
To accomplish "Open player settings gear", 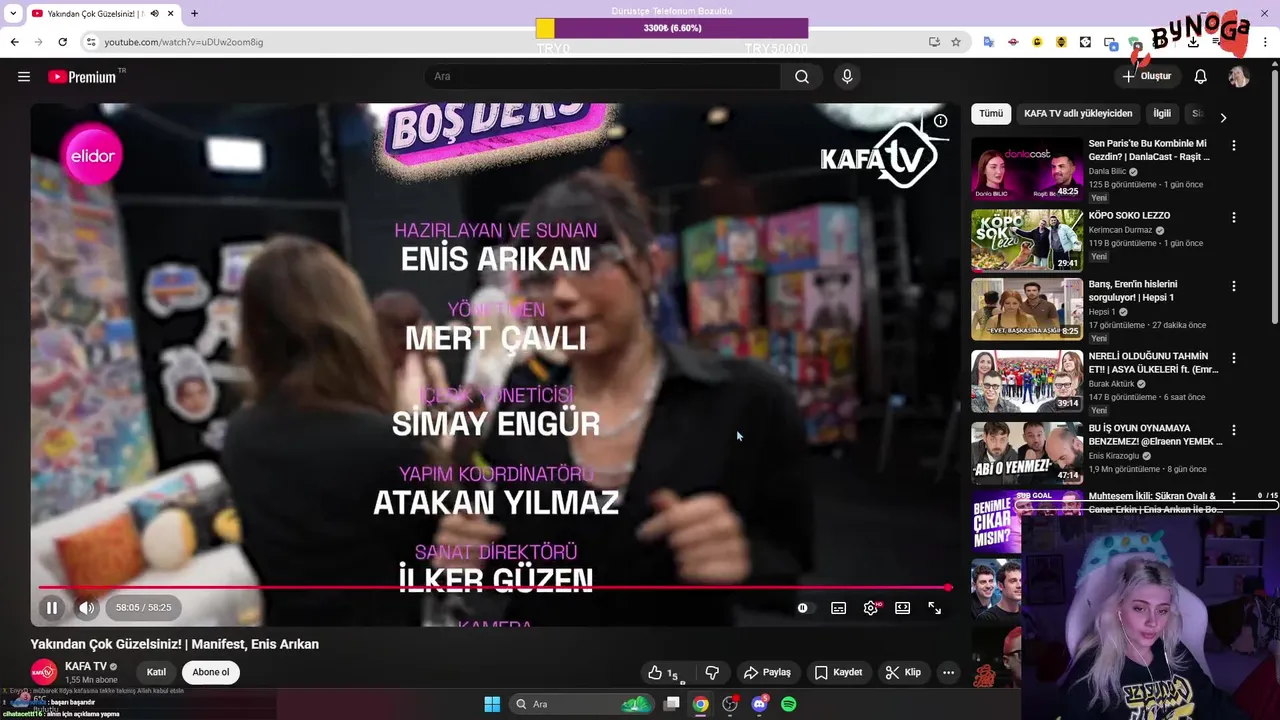I will (871, 608).
